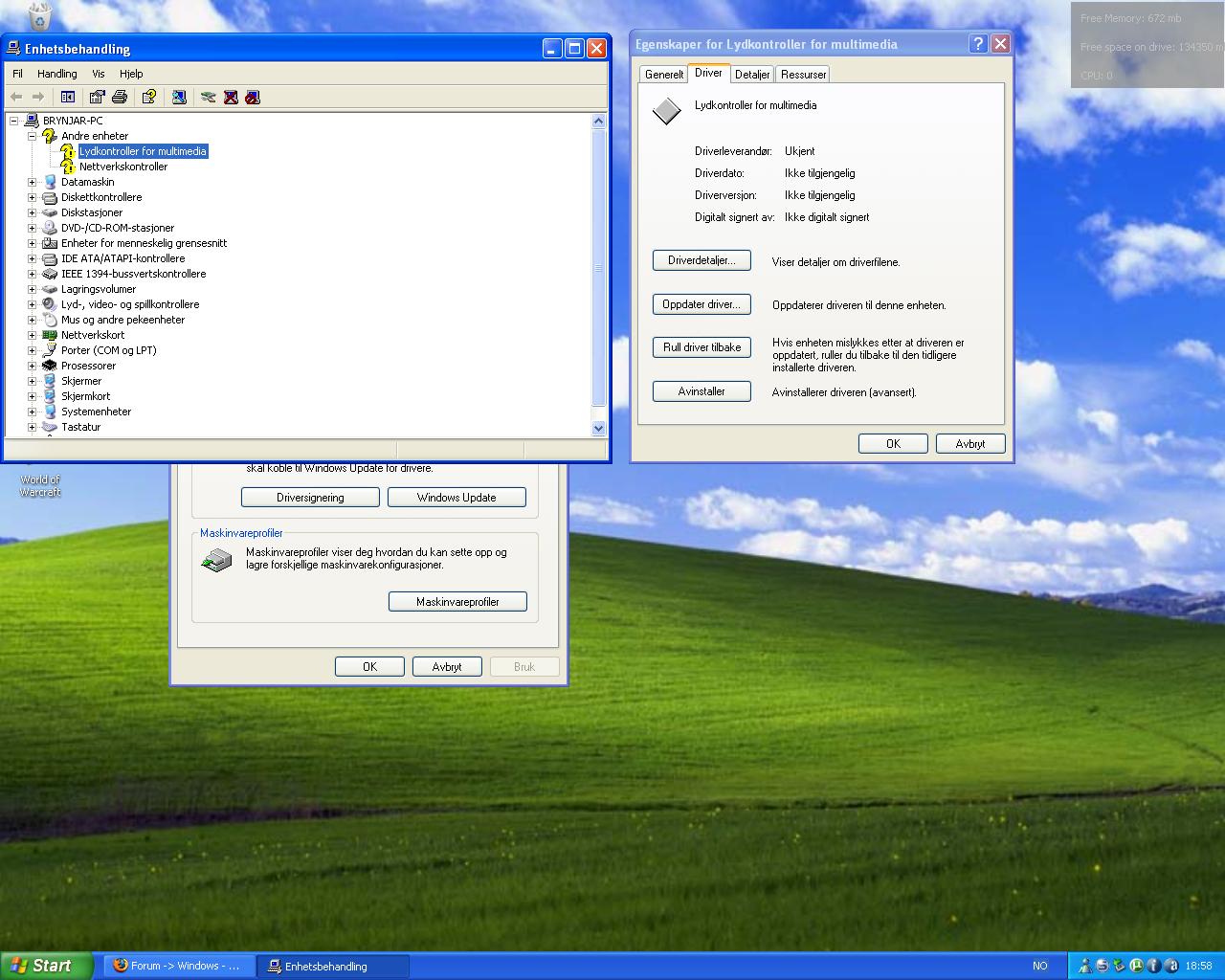Click OK in the system properties dialog
Viewport: 1225px width, 980px height.
[x=369, y=667]
